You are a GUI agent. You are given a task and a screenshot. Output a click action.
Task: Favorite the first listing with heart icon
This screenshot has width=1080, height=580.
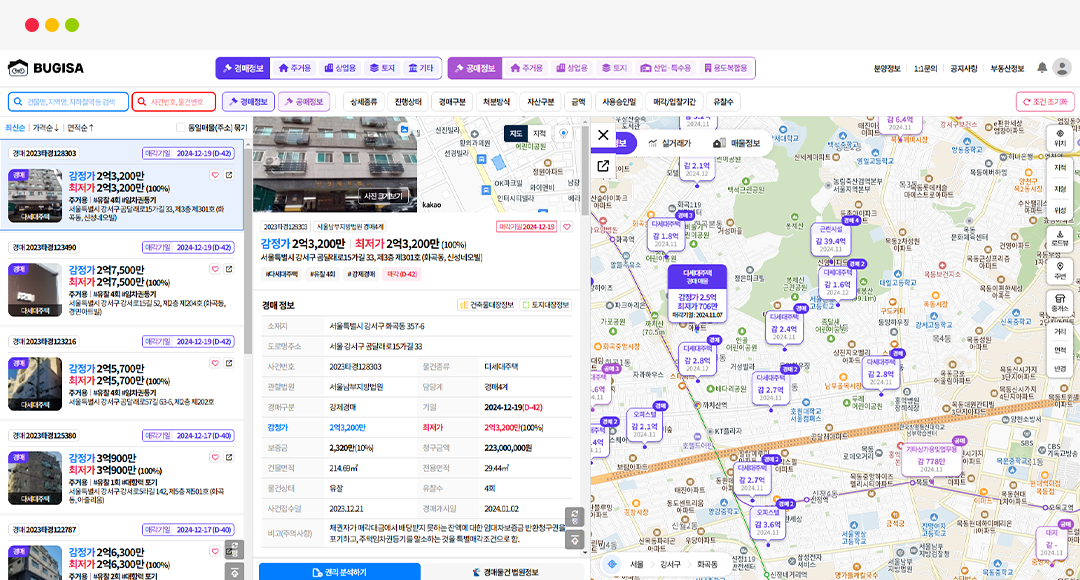click(x=214, y=175)
